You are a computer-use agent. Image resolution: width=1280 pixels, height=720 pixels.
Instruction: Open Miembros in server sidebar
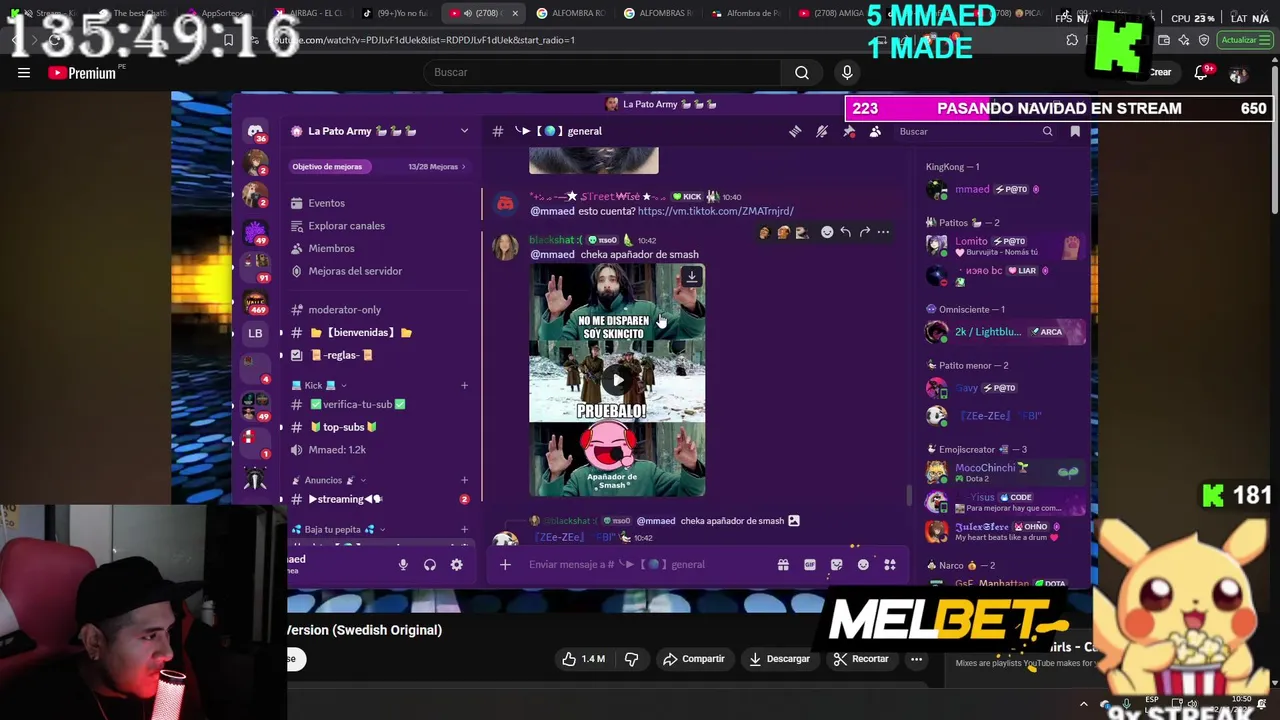pos(331,248)
